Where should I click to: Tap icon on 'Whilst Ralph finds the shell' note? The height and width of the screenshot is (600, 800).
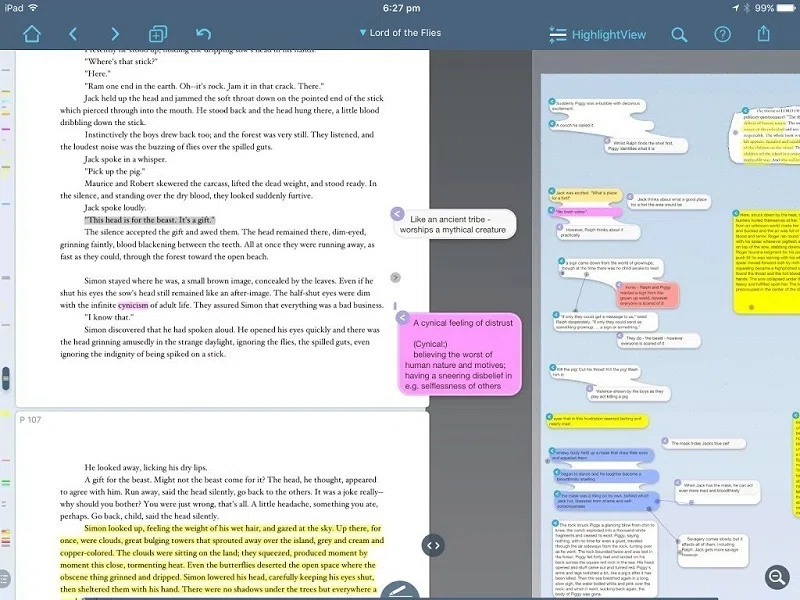coord(607,141)
